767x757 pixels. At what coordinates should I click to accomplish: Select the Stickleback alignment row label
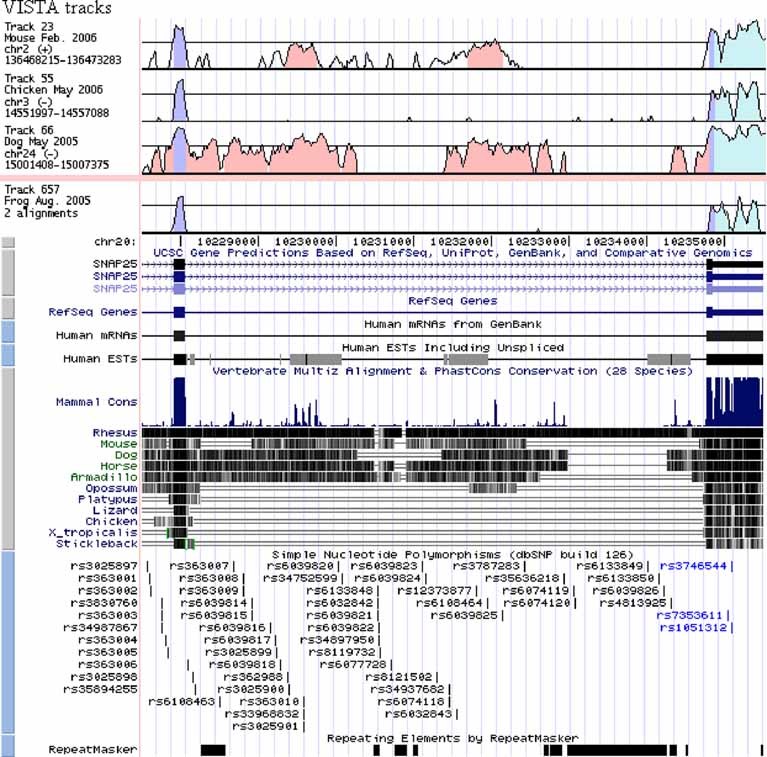tap(97, 544)
